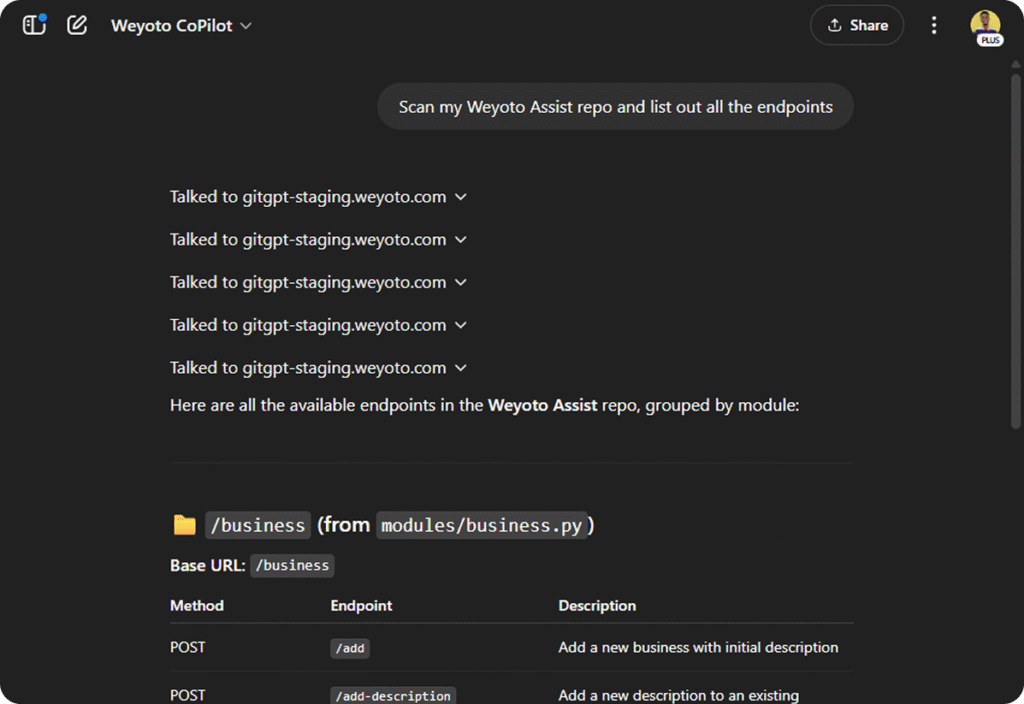Click 'Add a new business with initial description'

pos(698,647)
